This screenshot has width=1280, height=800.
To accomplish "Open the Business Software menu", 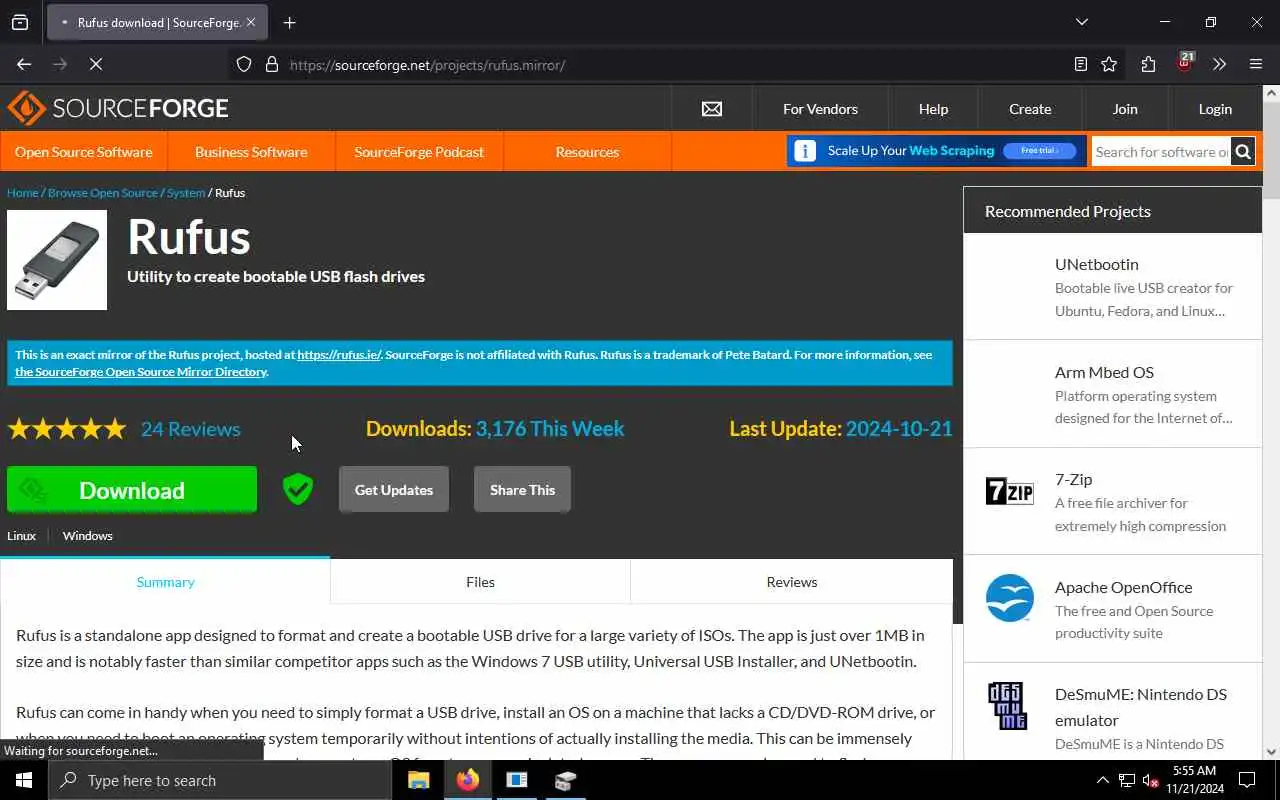I will (x=251, y=152).
